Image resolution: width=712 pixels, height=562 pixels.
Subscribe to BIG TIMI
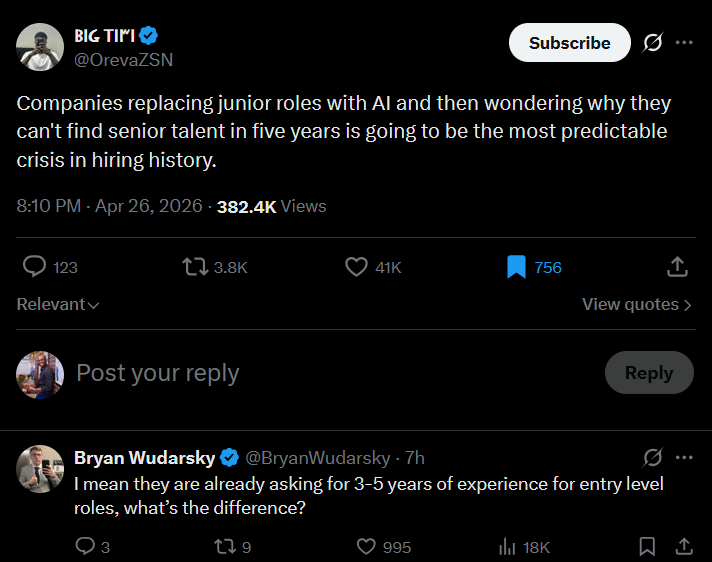pyautogui.click(x=569, y=43)
